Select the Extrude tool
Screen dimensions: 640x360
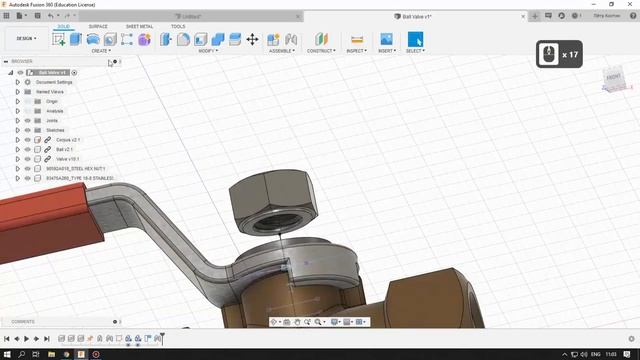(76, 39)
